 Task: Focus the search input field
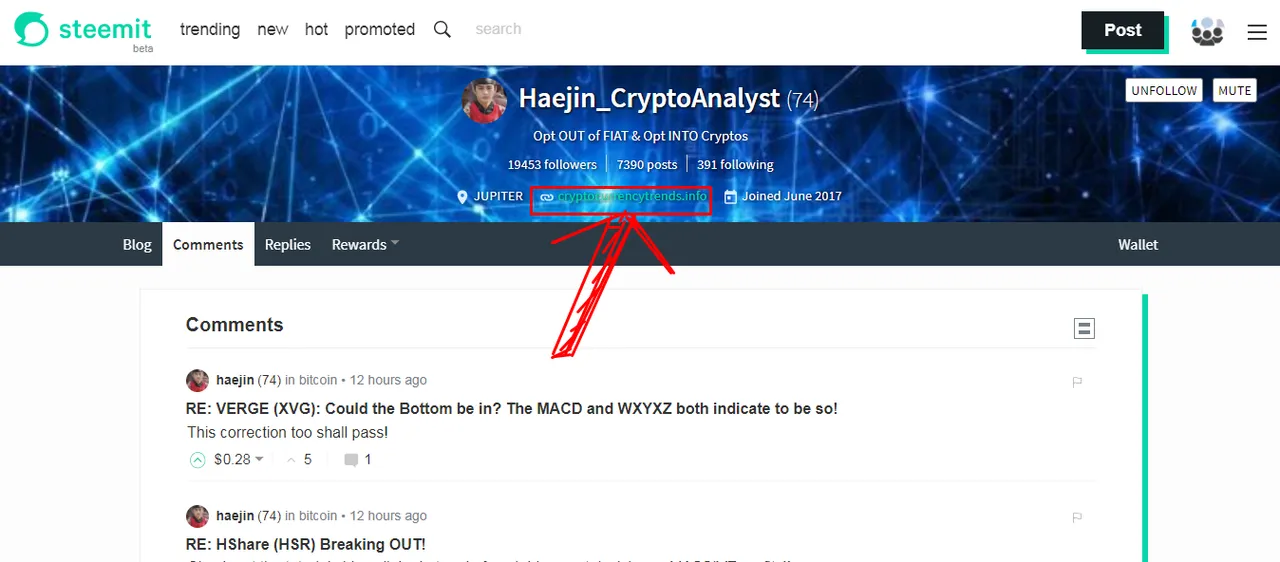(x=540, y=29)
